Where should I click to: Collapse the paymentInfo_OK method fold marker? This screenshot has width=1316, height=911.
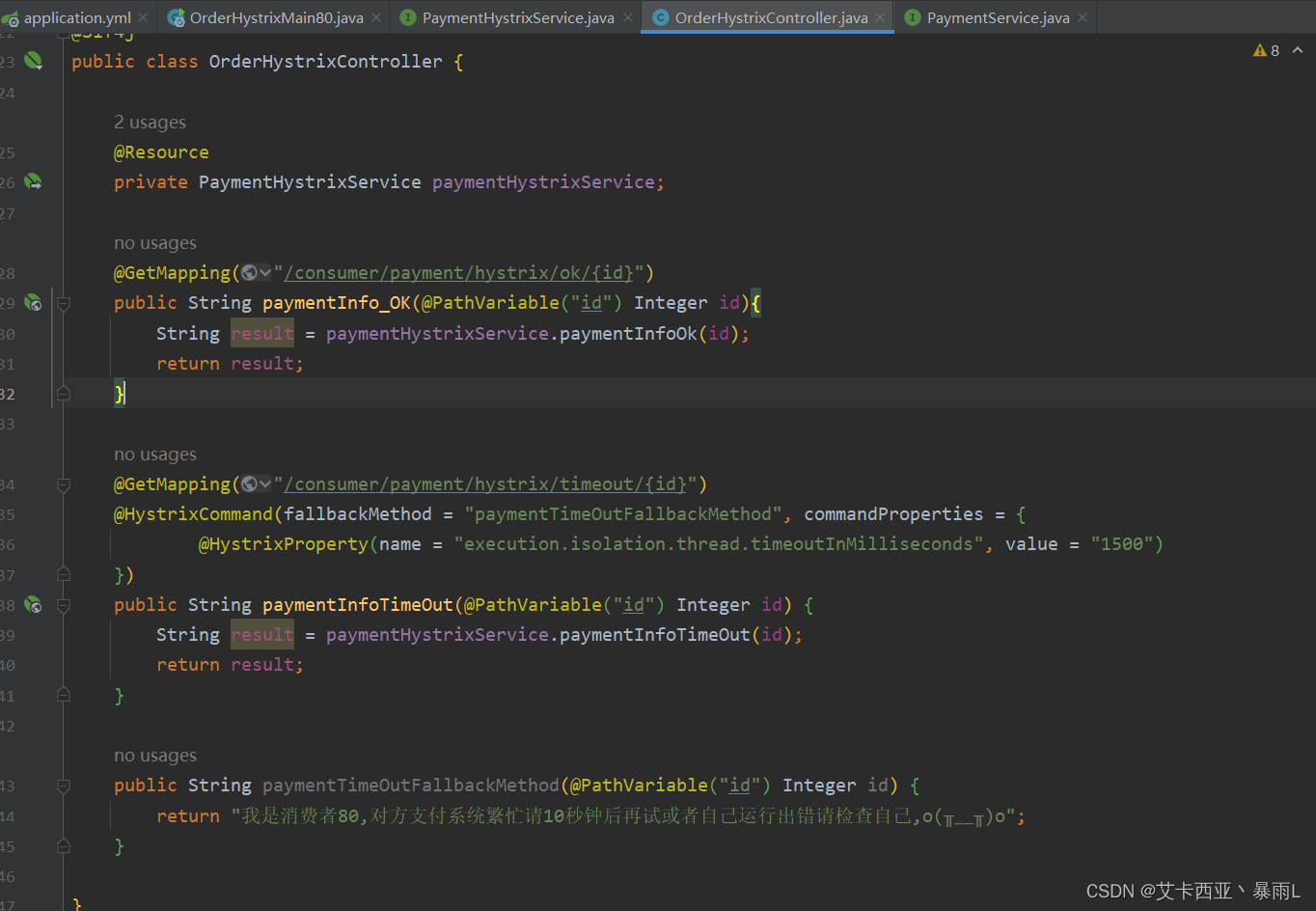64,303
